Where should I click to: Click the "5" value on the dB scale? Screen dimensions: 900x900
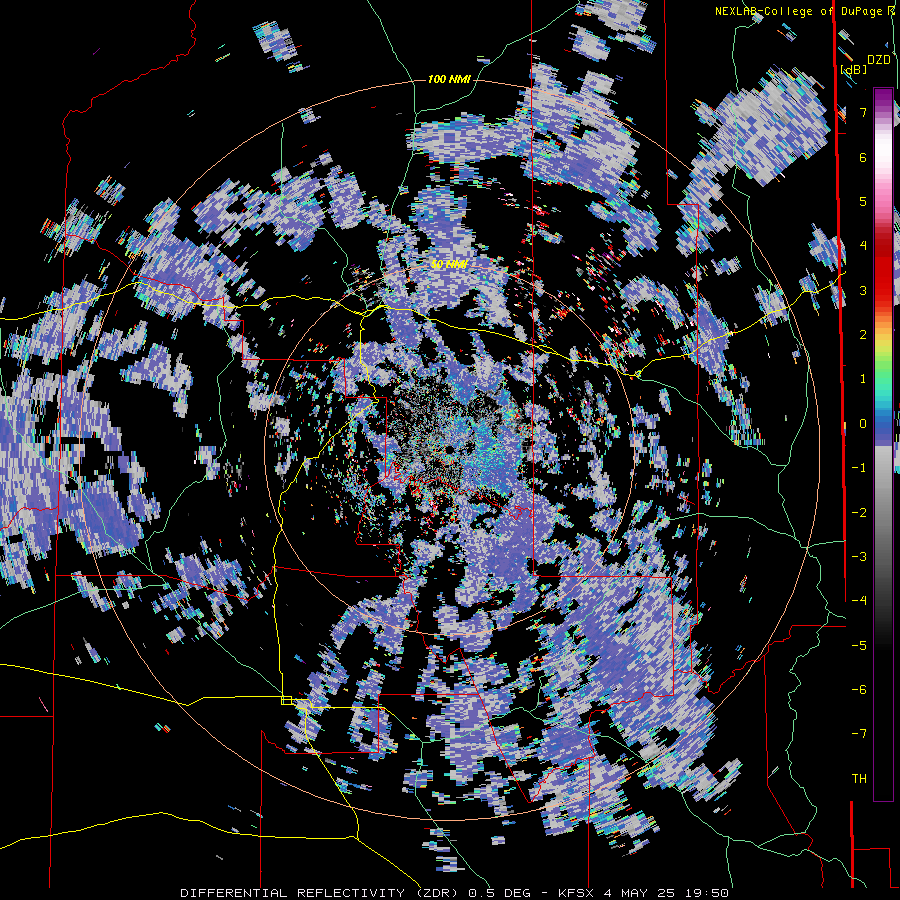[x=863, y=201]
